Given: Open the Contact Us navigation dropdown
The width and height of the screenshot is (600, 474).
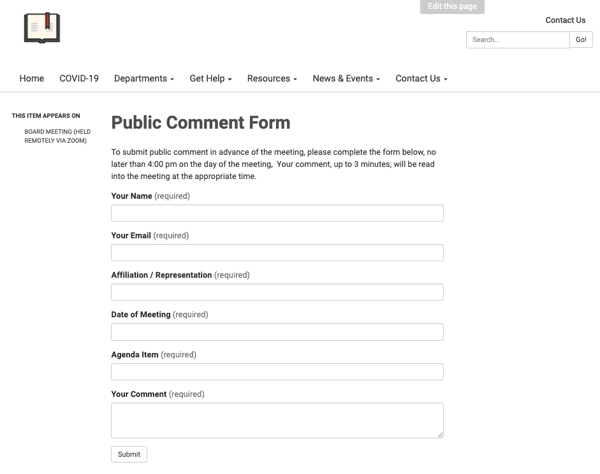Looking at the screenshot, I should tap(421, 78).
